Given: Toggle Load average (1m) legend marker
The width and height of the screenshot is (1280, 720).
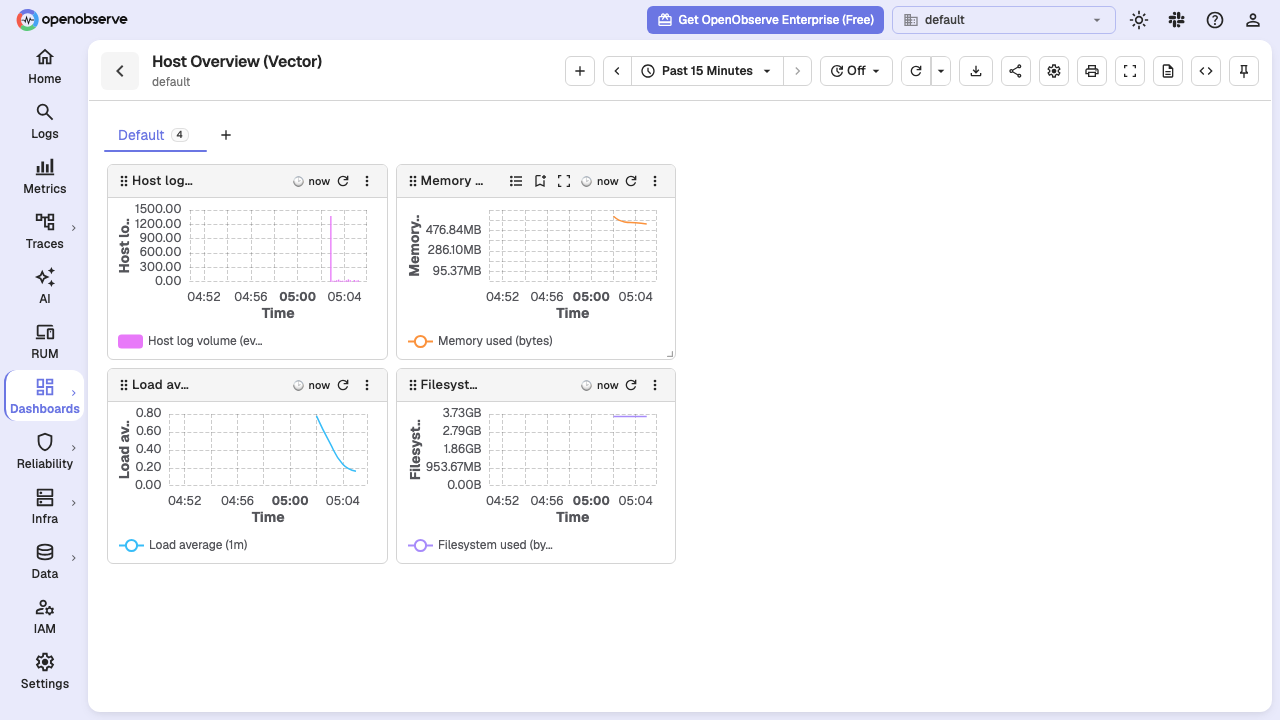Looking at the screenshot, I should [x=131, y=545].
